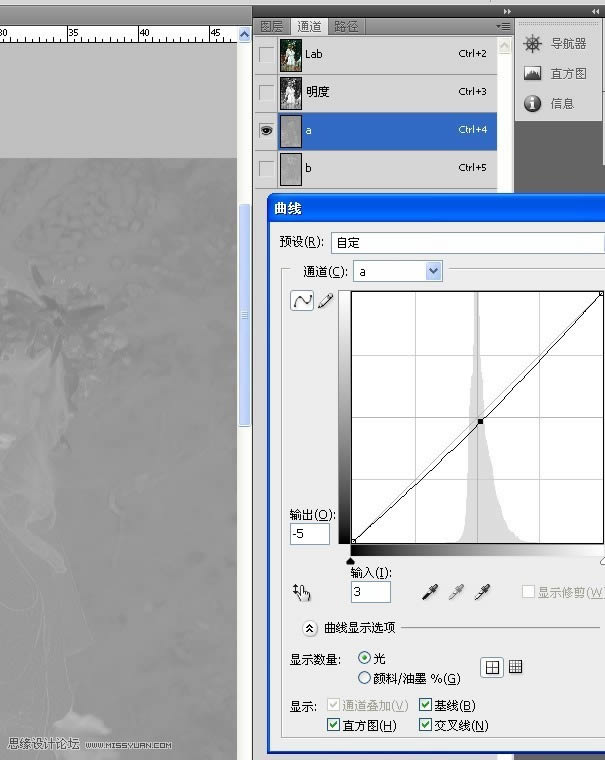Pick the white point eyedropper
Viewport: 605px width, 760px height.
pyautogui.click(x=483, y=592)
